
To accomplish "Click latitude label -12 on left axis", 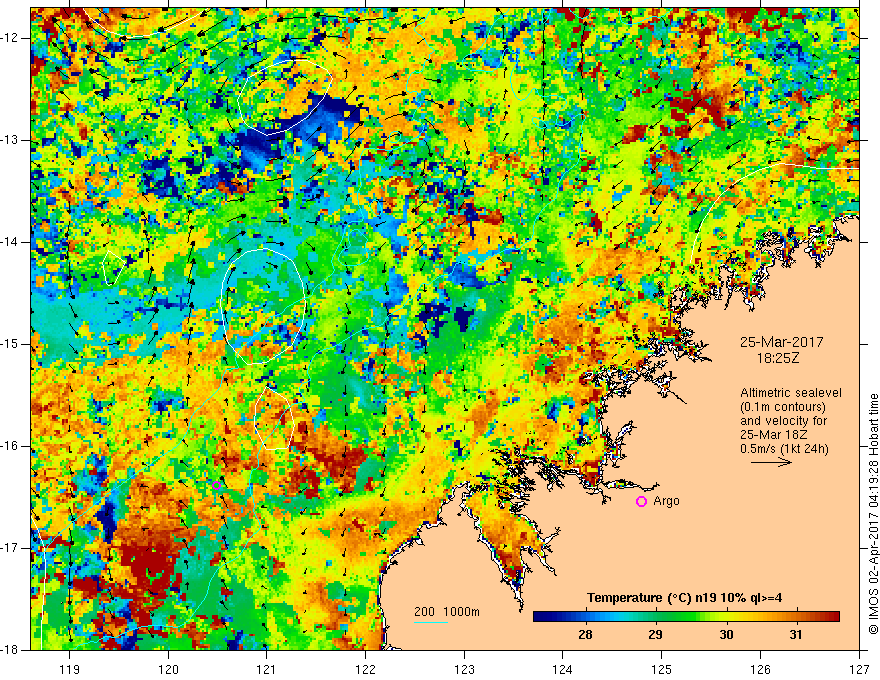I will pyautogui.click(x=10, y=38).
